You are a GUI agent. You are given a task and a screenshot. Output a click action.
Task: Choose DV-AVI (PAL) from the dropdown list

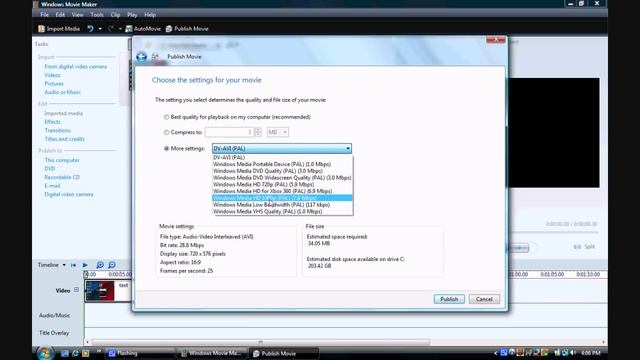pos(282,158)
